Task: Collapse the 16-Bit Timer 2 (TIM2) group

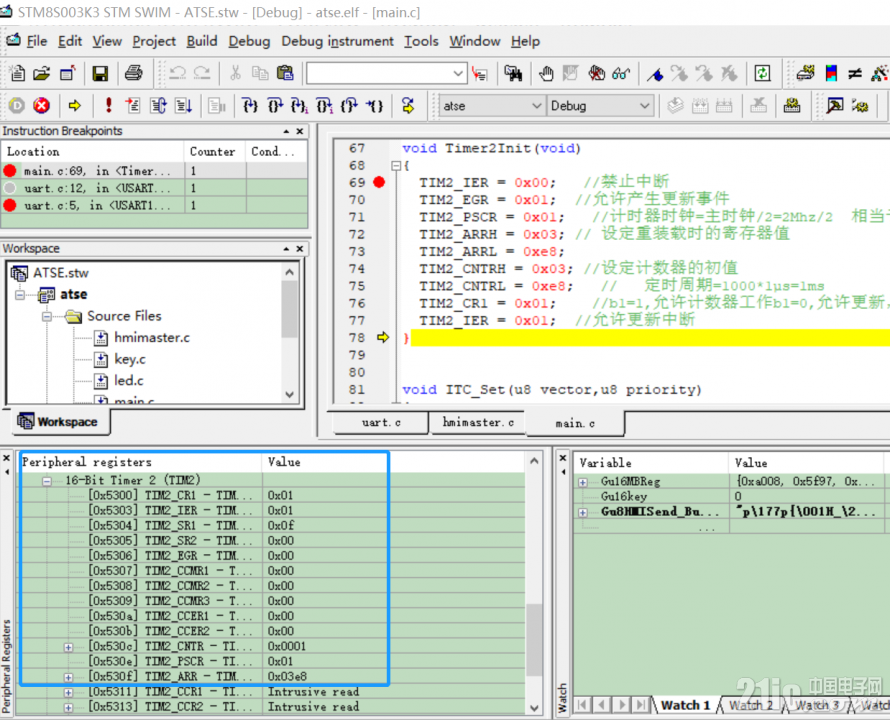Action: [47, 481]
